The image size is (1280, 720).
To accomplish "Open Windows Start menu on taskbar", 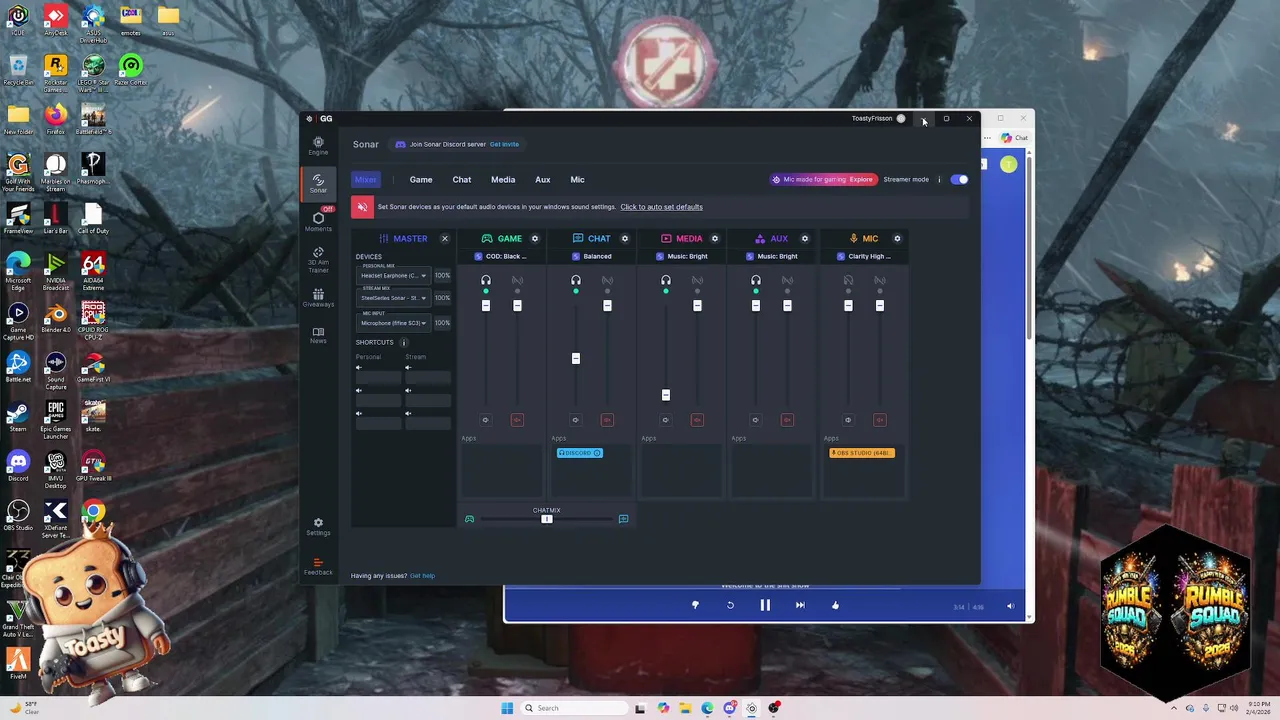I will 507,708.
